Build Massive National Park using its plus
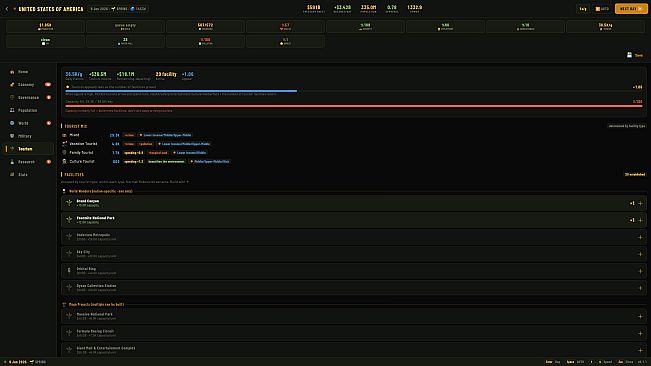This screenshot has height=366, width=651. tap(640, 316)
